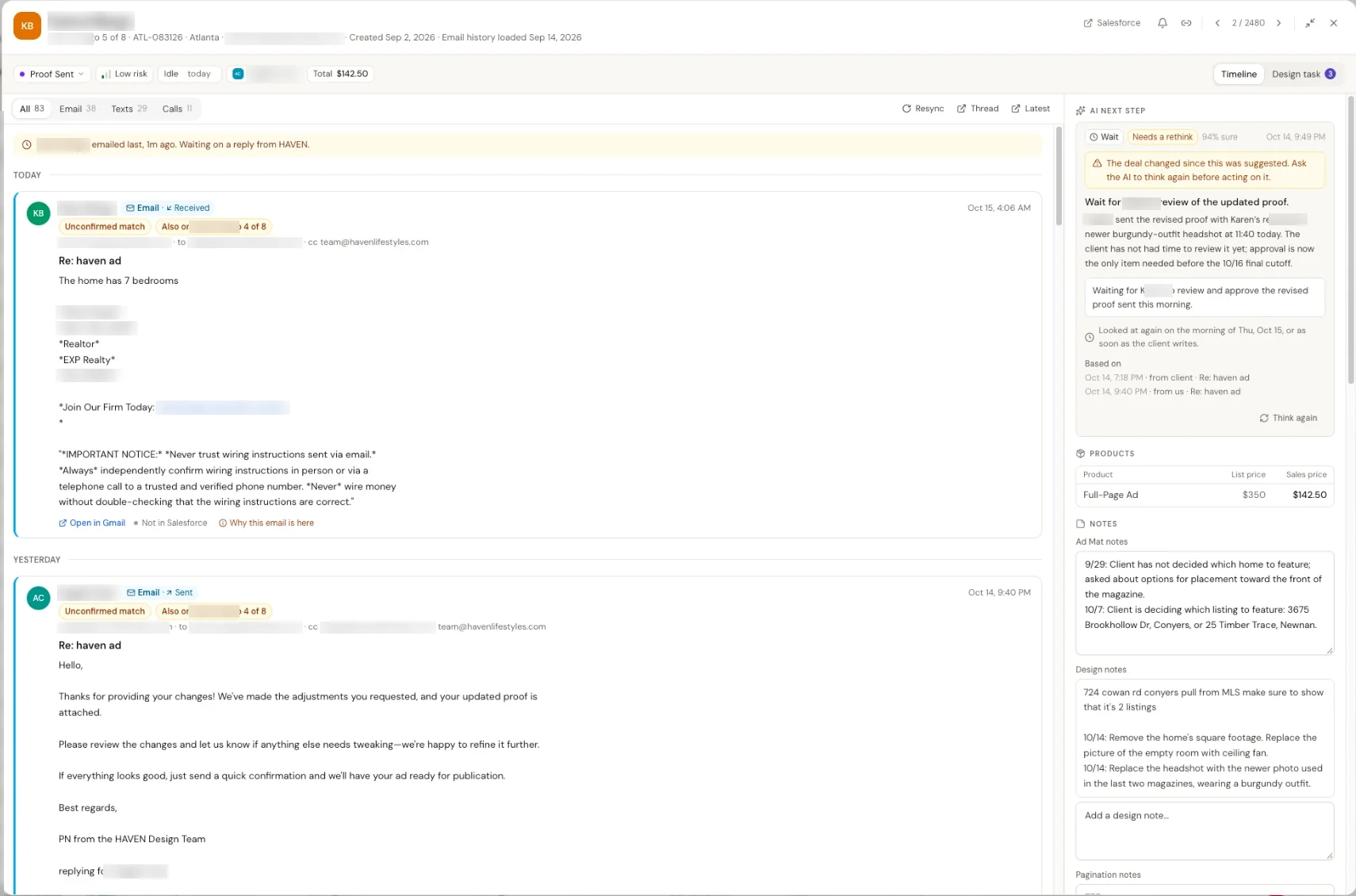Image resolution: width=1356 pixels, height=896 pixels.
Task: Click the KB orange avatar in header
Action: pyautogui.click(x=27, y=26)
